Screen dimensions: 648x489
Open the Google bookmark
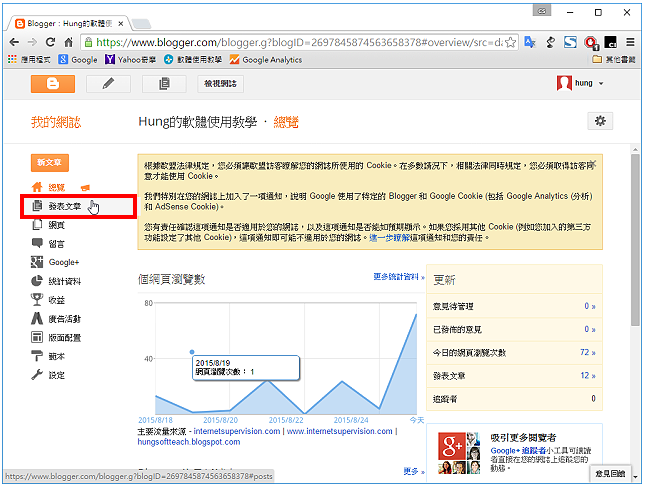[x=78, y=60]
